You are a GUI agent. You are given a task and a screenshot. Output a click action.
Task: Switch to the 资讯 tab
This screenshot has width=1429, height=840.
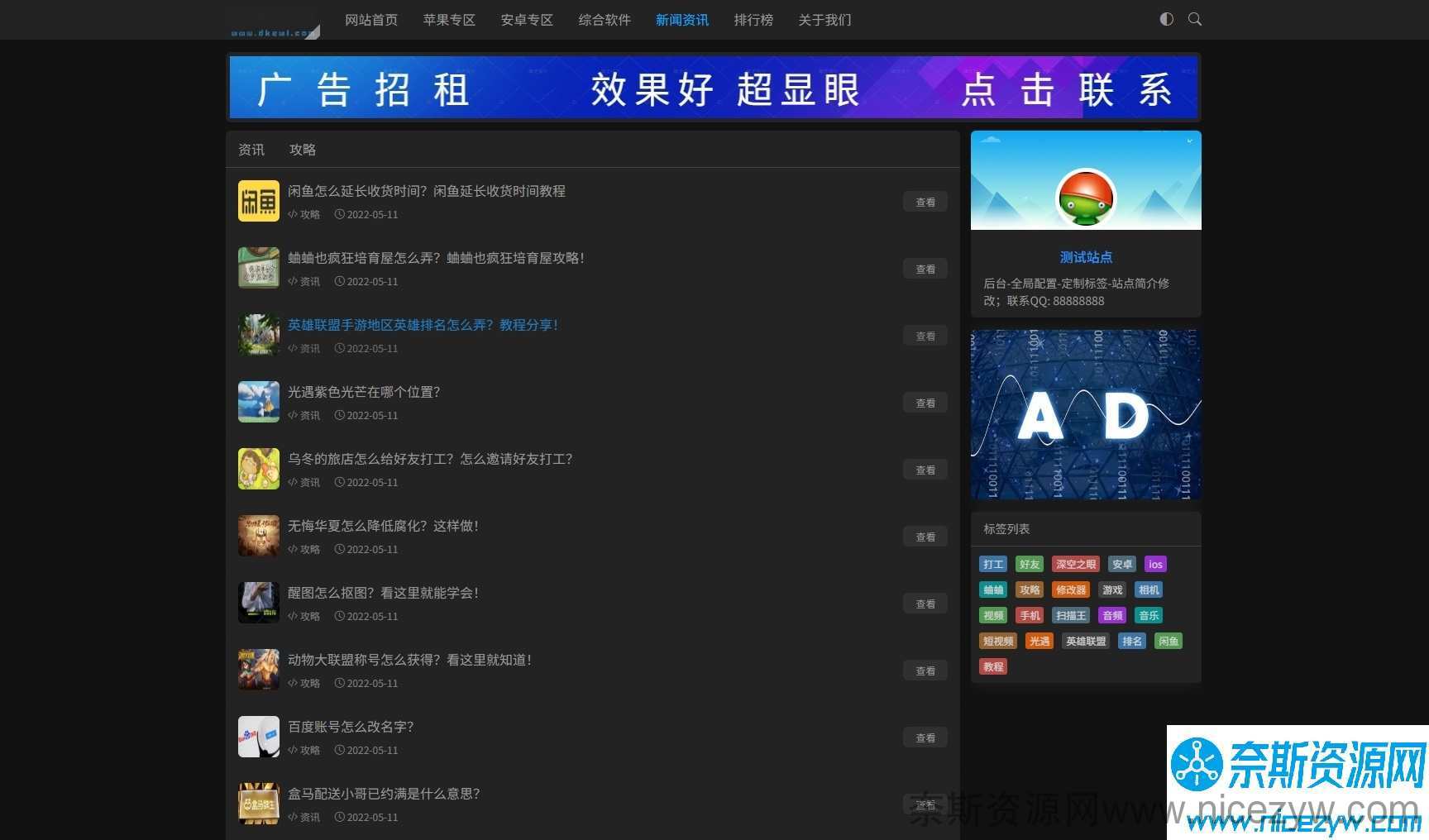[x=251, y=150]
